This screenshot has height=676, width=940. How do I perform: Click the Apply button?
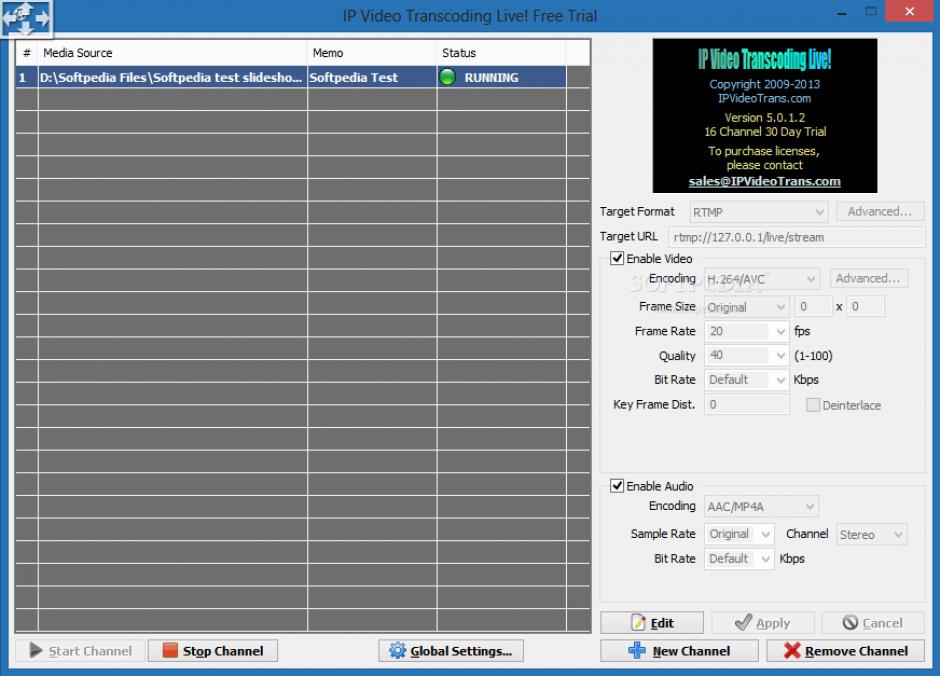click(763, 623)
